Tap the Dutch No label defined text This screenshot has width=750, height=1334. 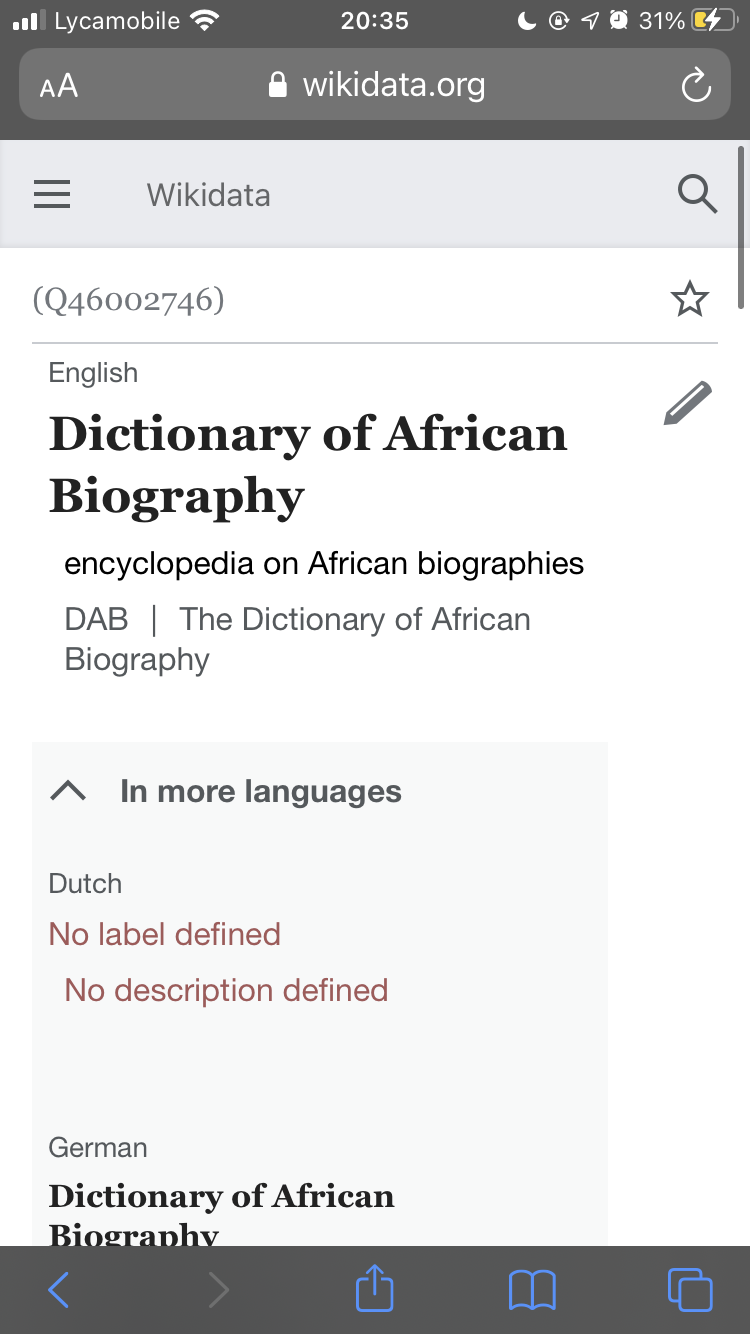(165, 934)
